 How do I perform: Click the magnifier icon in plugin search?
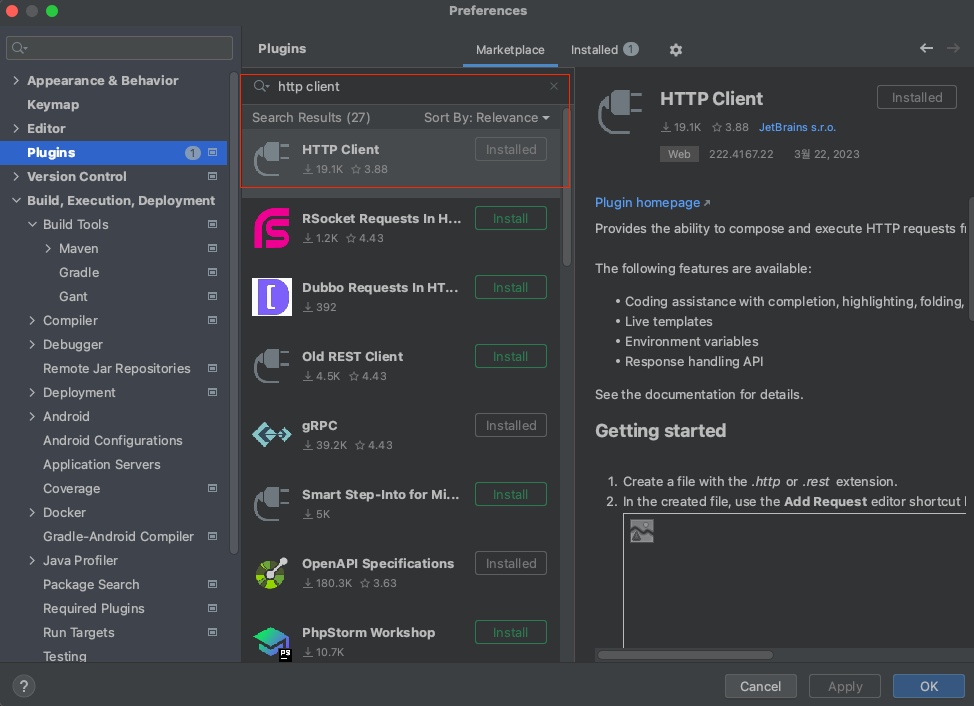[261, 86]
